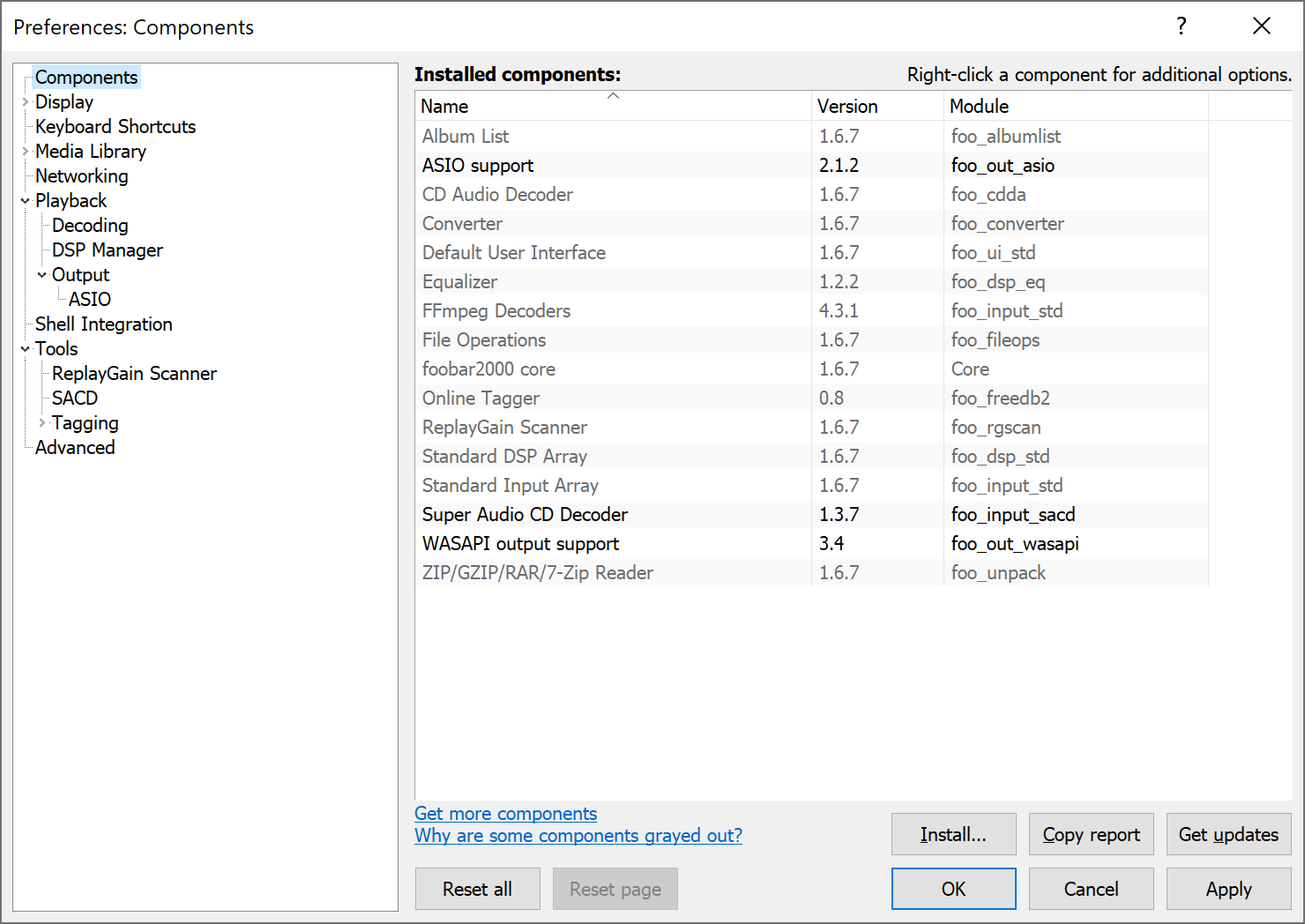Open the SACD tools page

[x=75, y=399]
